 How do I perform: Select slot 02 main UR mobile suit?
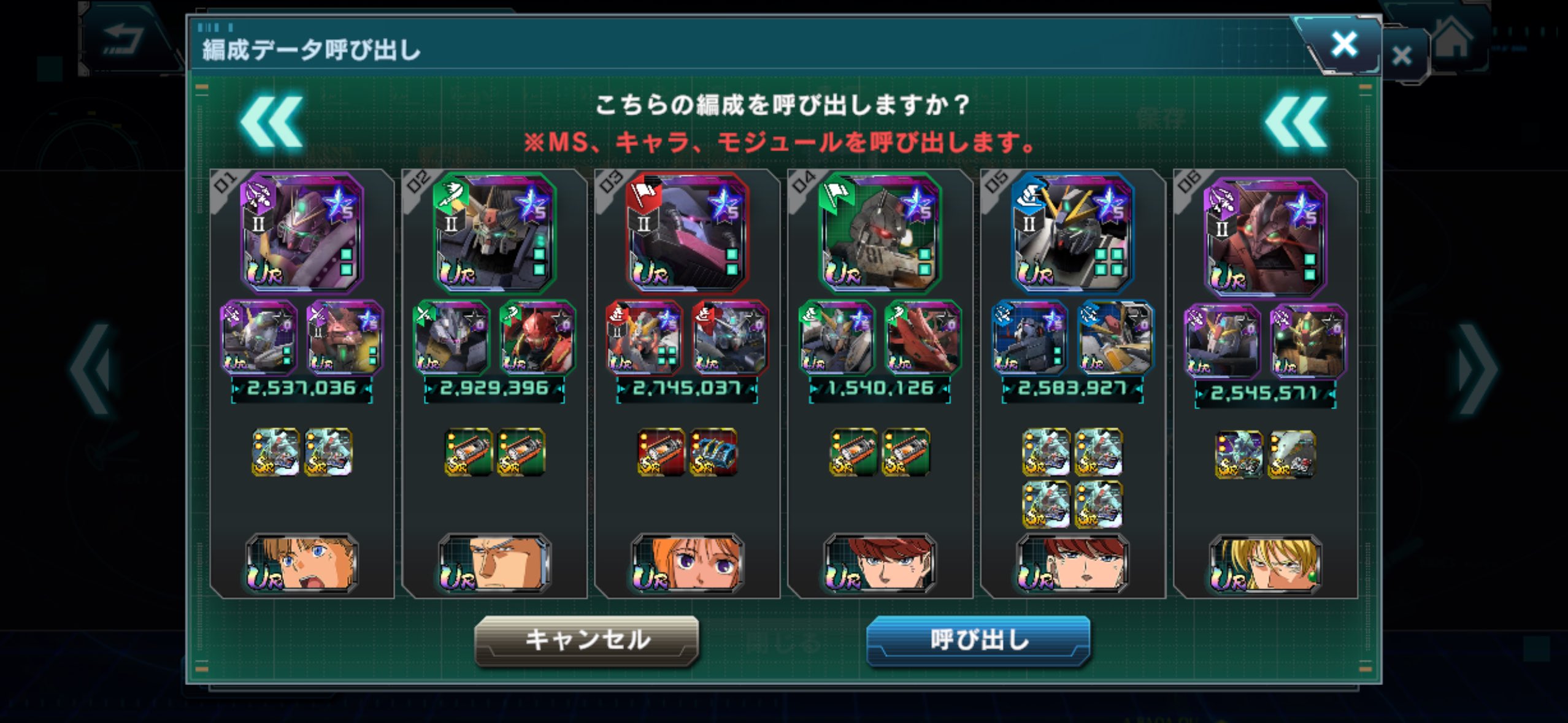pos(494,232)
